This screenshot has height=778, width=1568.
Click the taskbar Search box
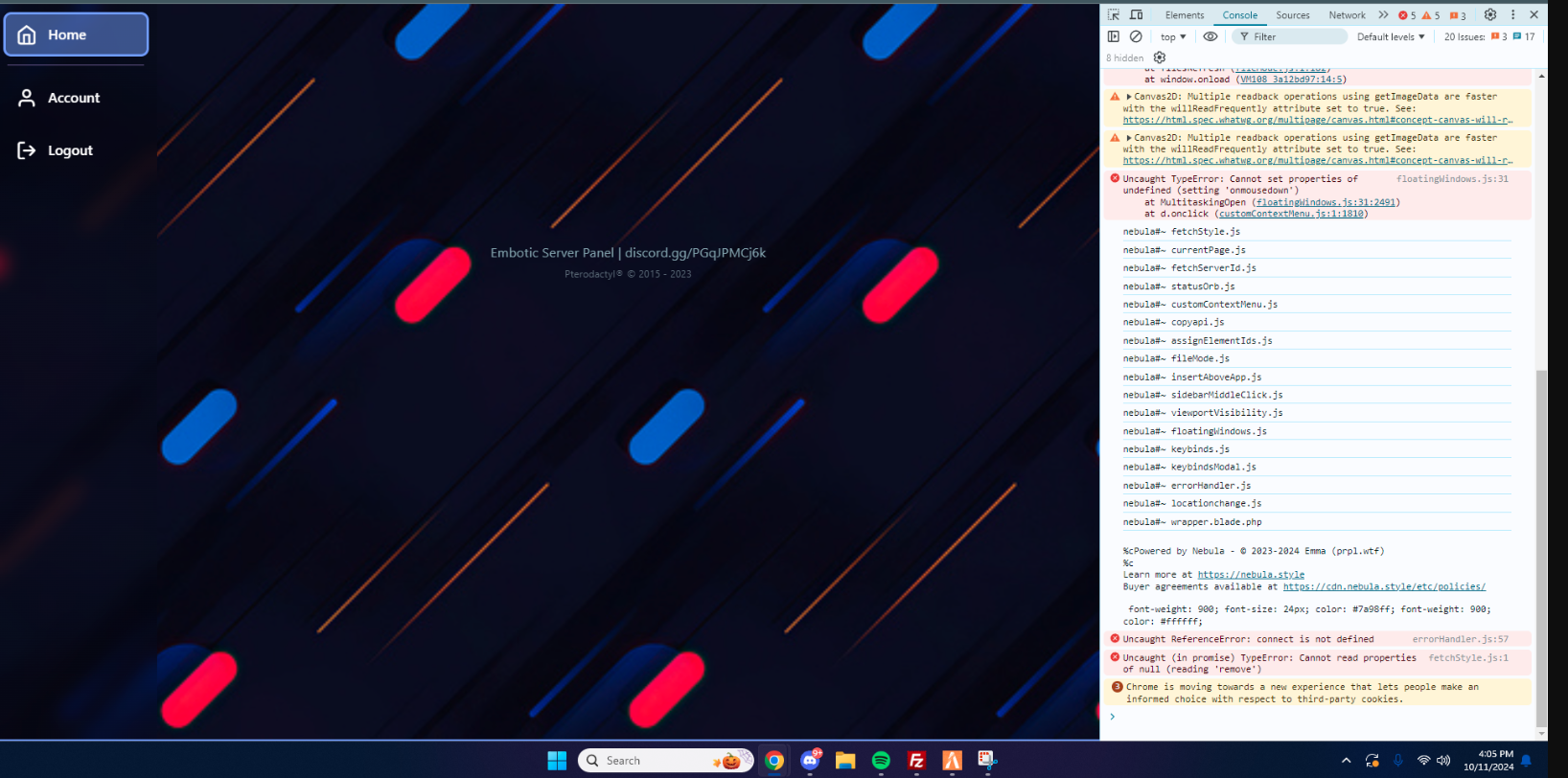666,761
